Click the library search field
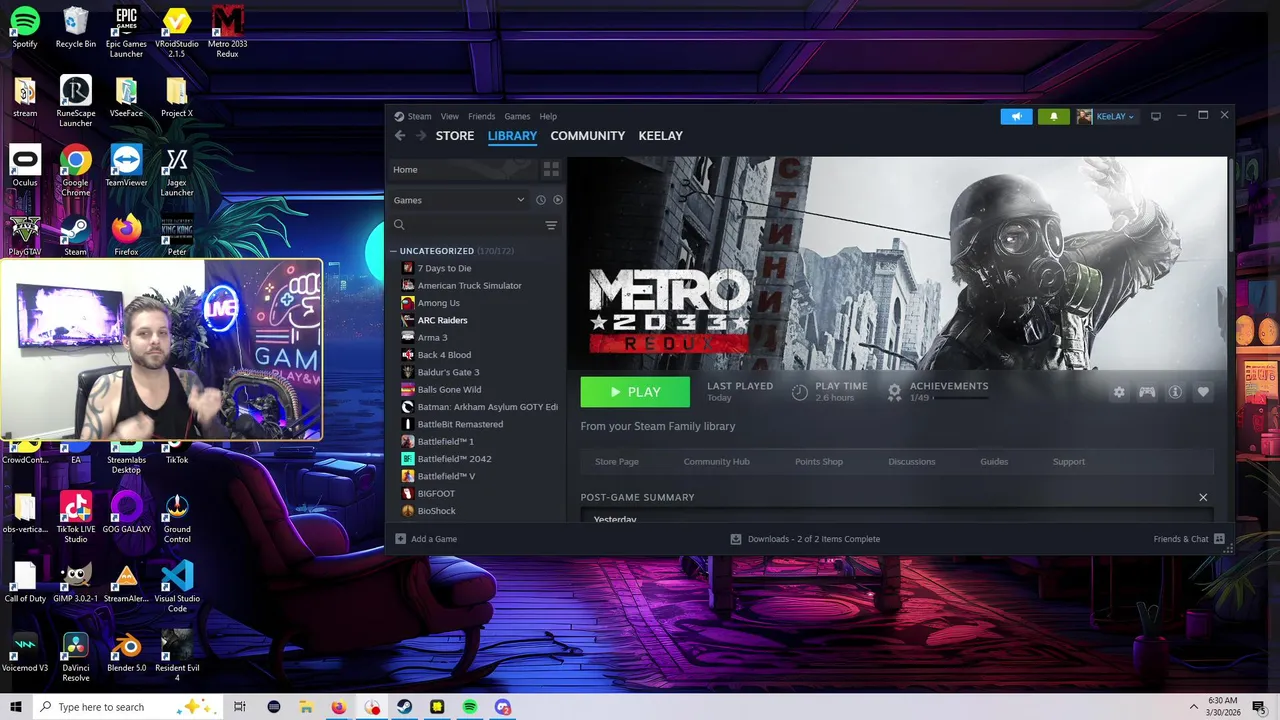The height and width of the screenshot is (720, 1280). click(467, 225)
